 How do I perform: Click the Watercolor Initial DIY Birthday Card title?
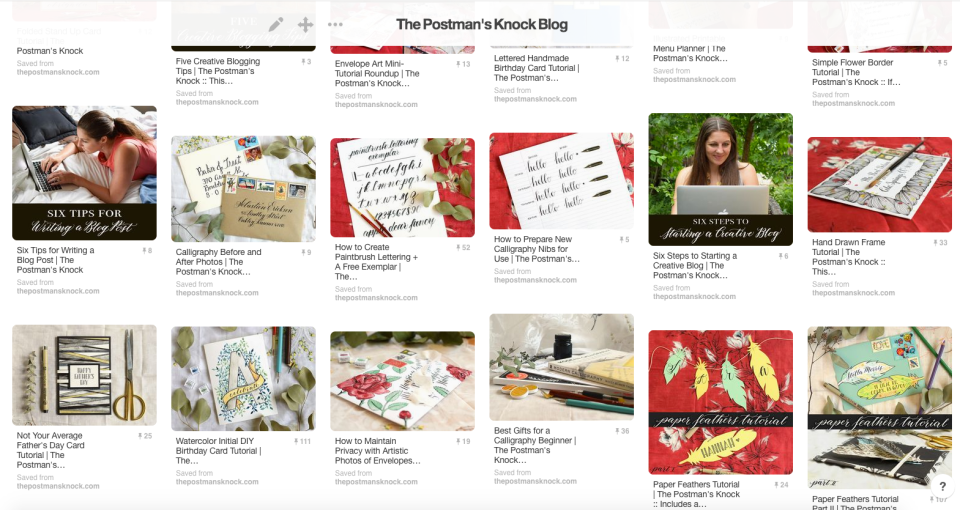click(x=219, y=451)
